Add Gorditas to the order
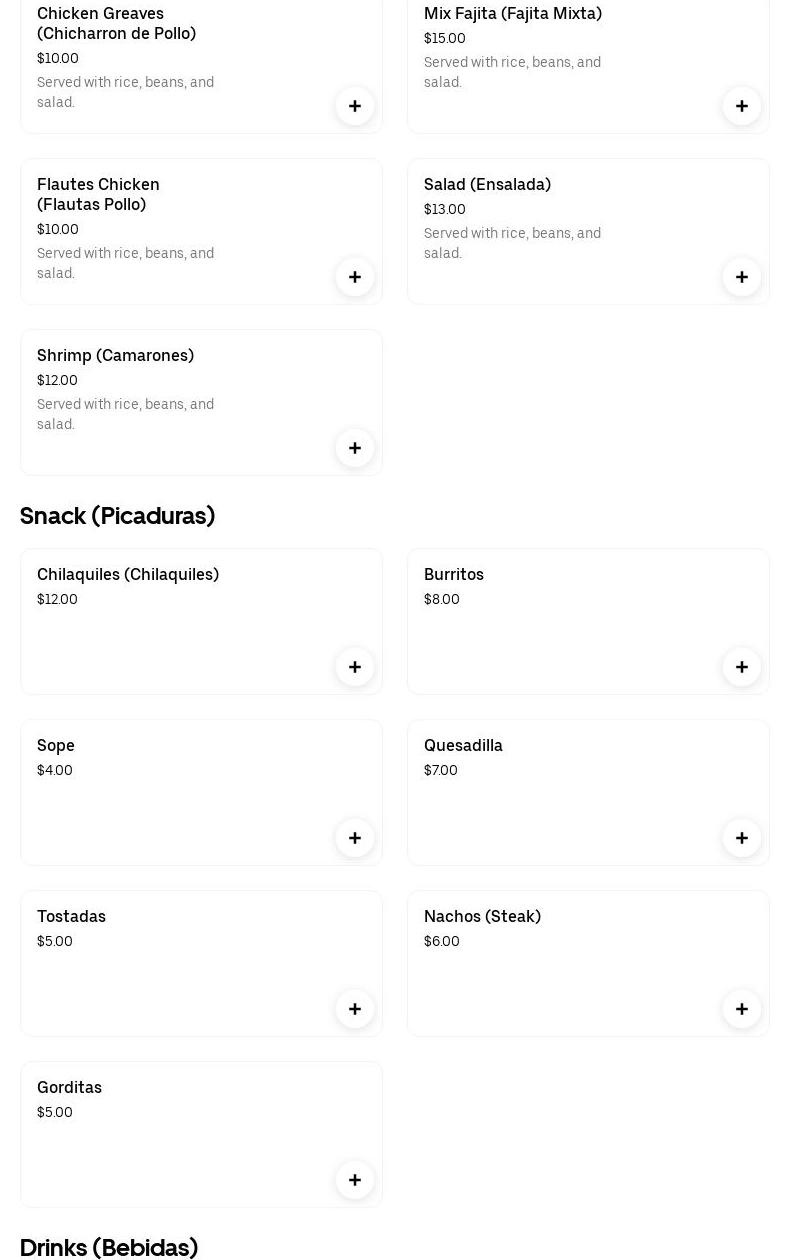Screen dimensions: 804x1260 pyautogui.click(x=355, y=1180)
